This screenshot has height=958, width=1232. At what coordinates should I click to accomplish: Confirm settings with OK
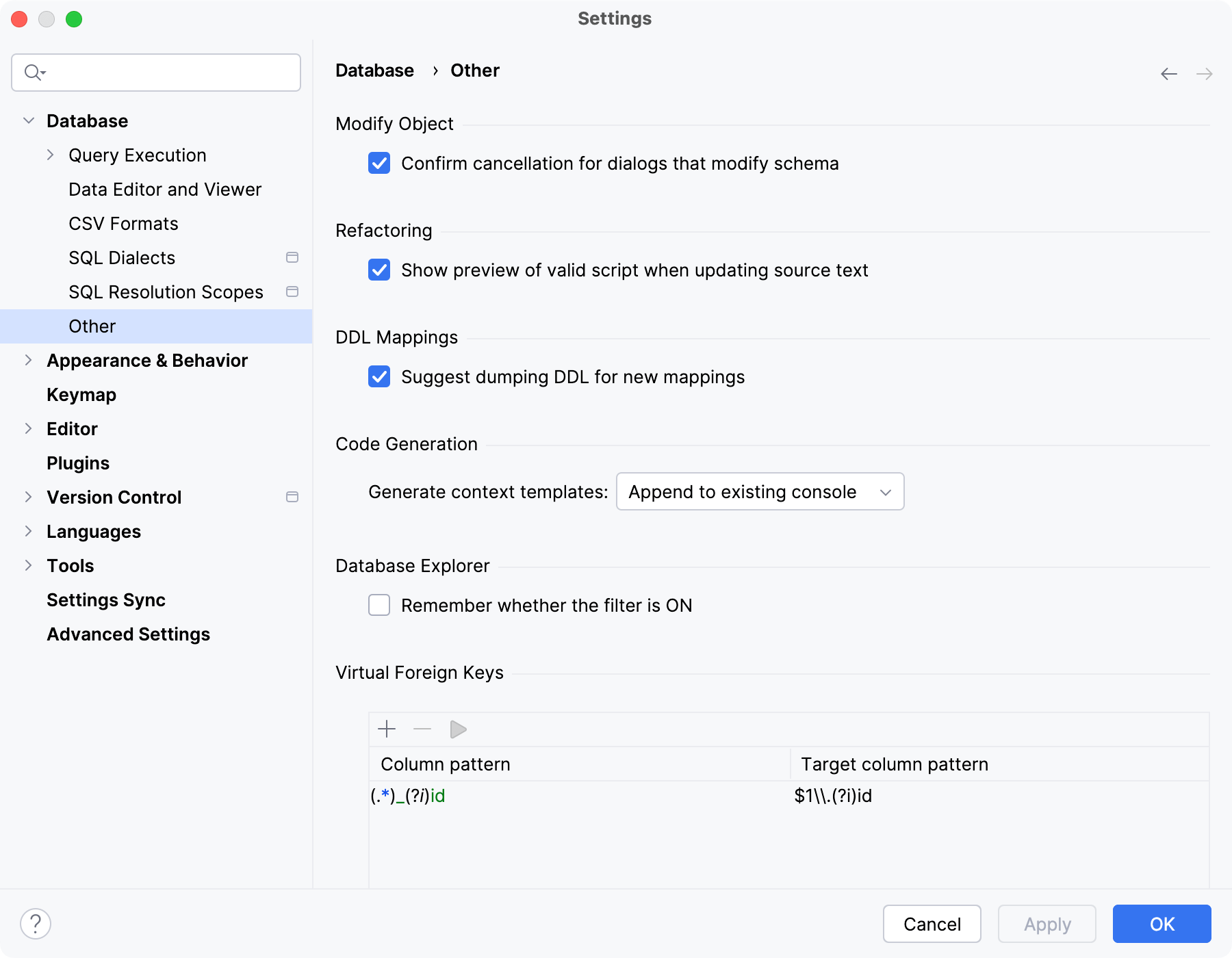tap(1162, 924)
